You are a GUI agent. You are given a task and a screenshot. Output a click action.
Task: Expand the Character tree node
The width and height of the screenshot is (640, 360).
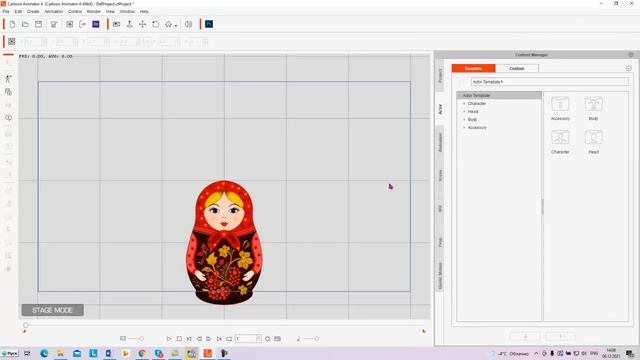point(464,104)
